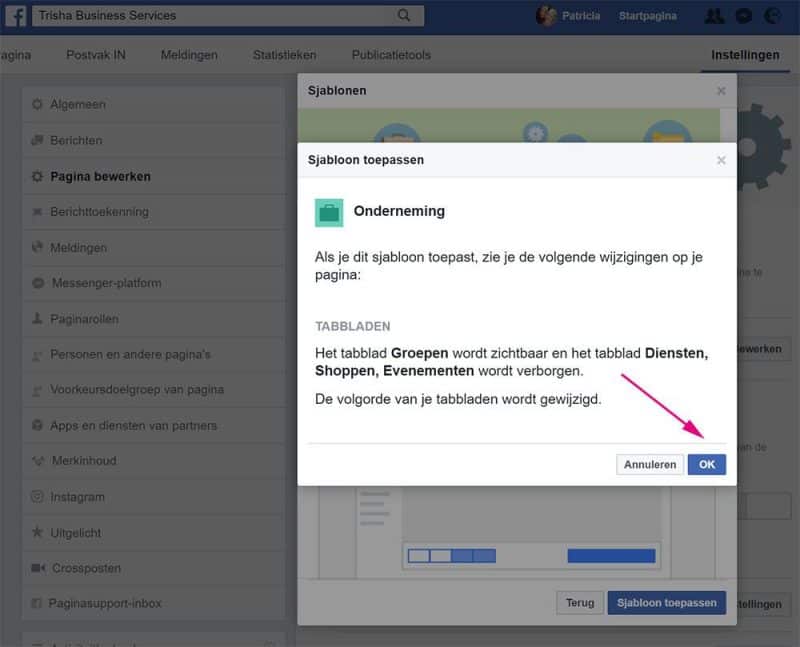Screen dimensions: 800x647
Task: Select Berichttoekenning in settings sidebar
Action: click(153, 211)
